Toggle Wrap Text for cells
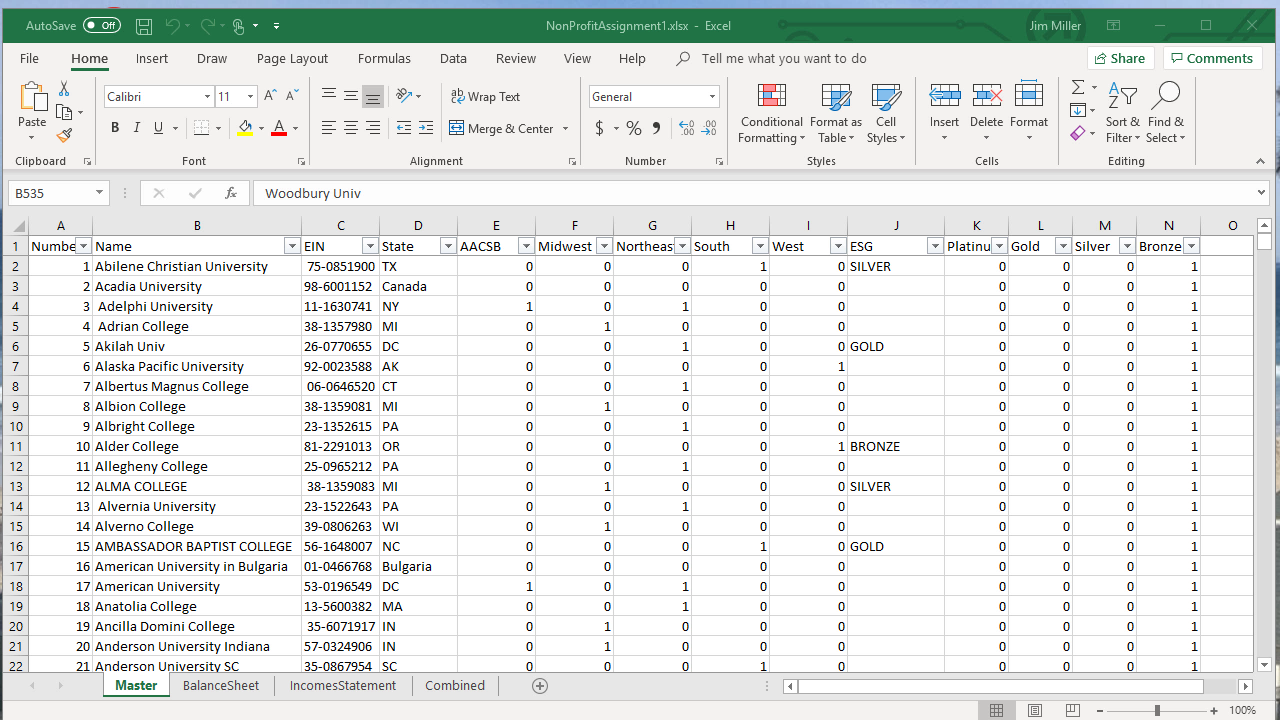This screenshot has height=720, width=1280. pyautogui.click(x=486, y=97)
